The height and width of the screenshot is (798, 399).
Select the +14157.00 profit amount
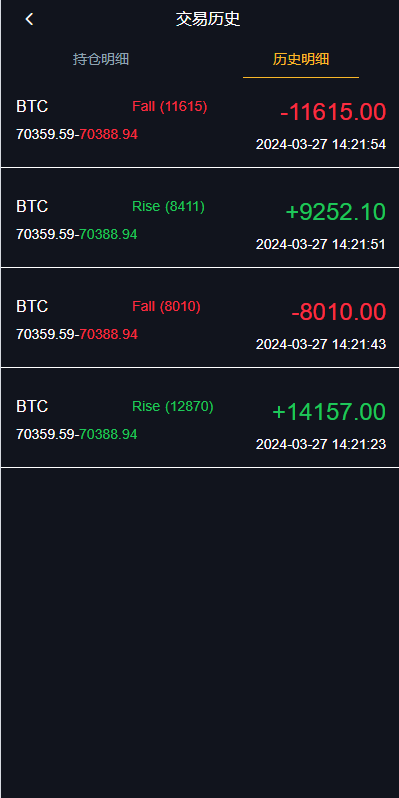pyautogui.click(x=329, y=411)
